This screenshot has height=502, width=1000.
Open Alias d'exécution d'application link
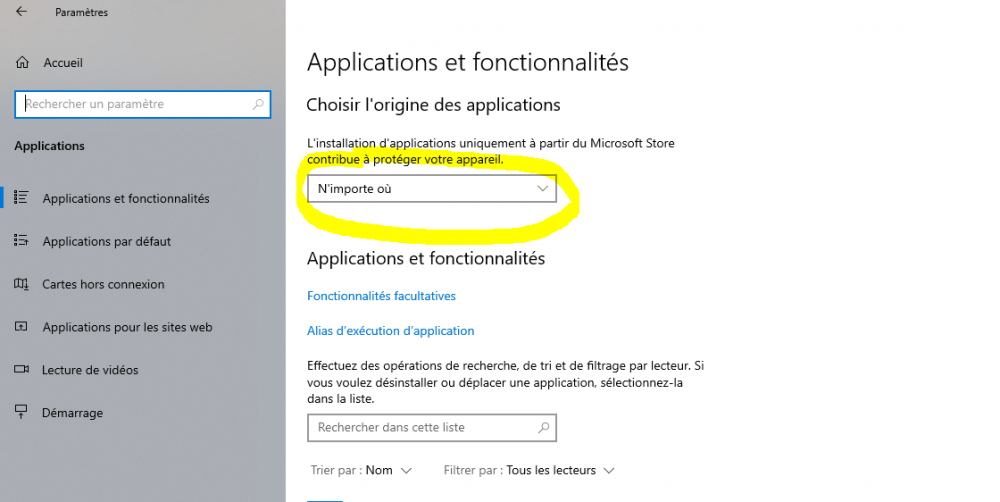tap(390, 331)
